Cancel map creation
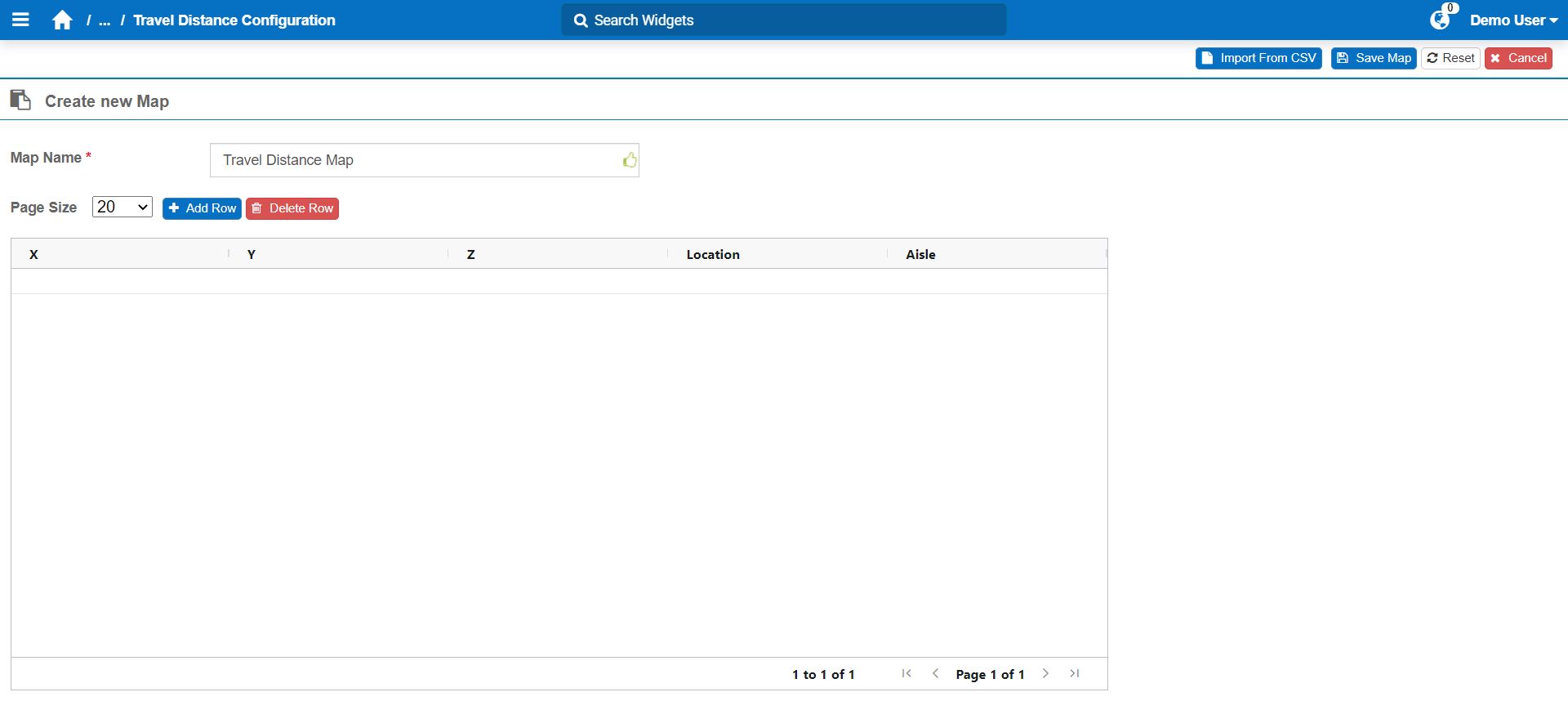Viewport: 1568px width, 701px height. [x=1518, y=58]
